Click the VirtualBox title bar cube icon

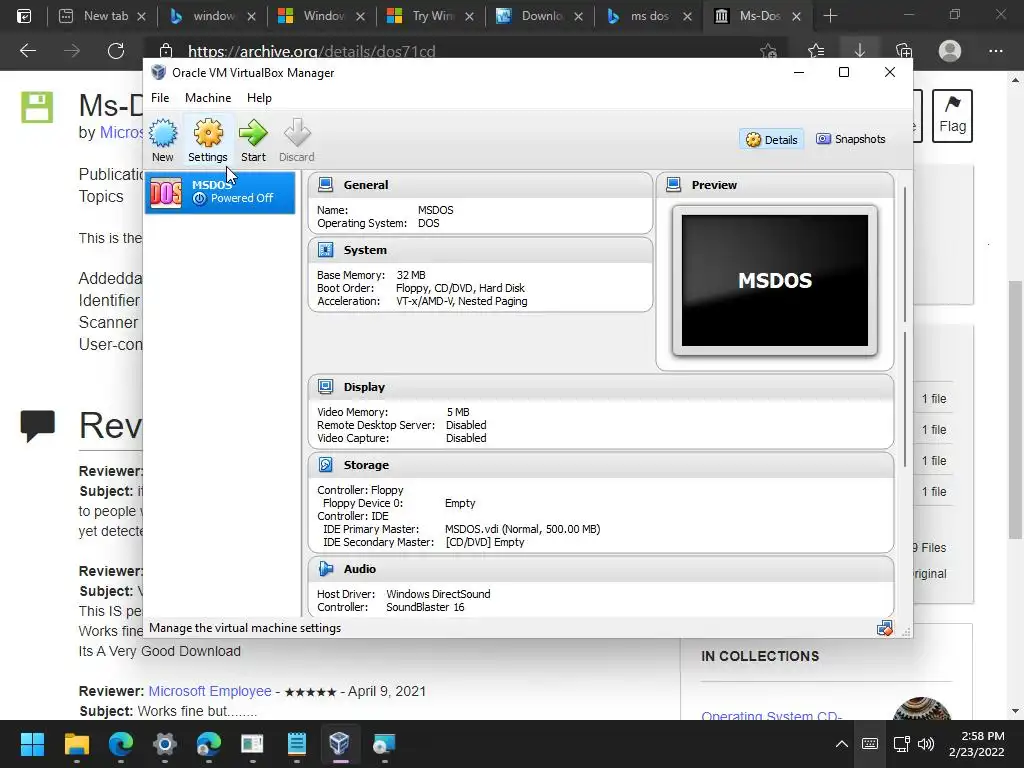(x=159, y=72)
